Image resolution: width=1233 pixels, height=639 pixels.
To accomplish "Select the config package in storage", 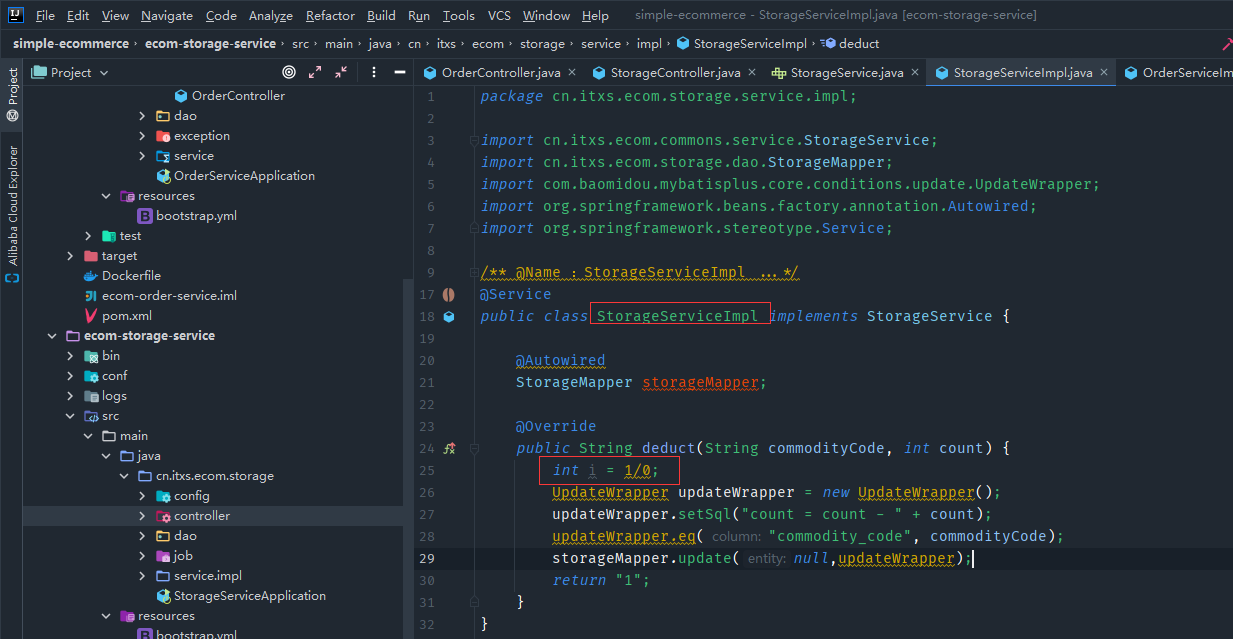I will tap(191, 495).
